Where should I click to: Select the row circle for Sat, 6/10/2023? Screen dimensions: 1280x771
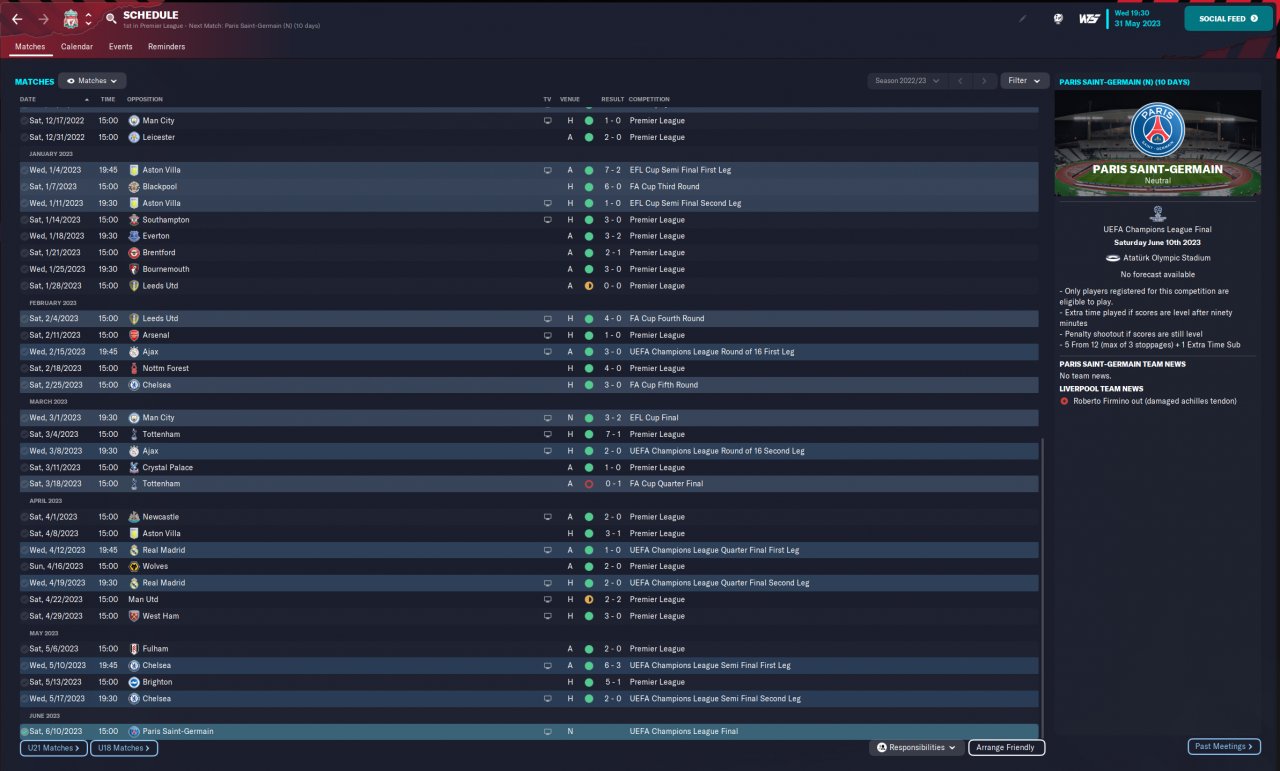click(x=24, y=732)
